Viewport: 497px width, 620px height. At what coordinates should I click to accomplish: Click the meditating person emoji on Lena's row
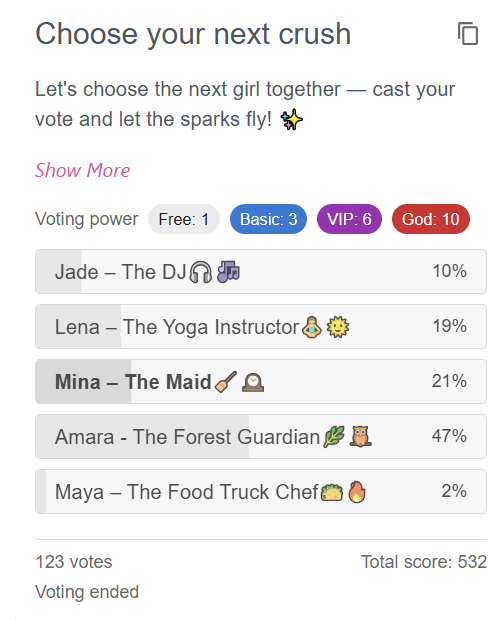click(x=312, y=327)
